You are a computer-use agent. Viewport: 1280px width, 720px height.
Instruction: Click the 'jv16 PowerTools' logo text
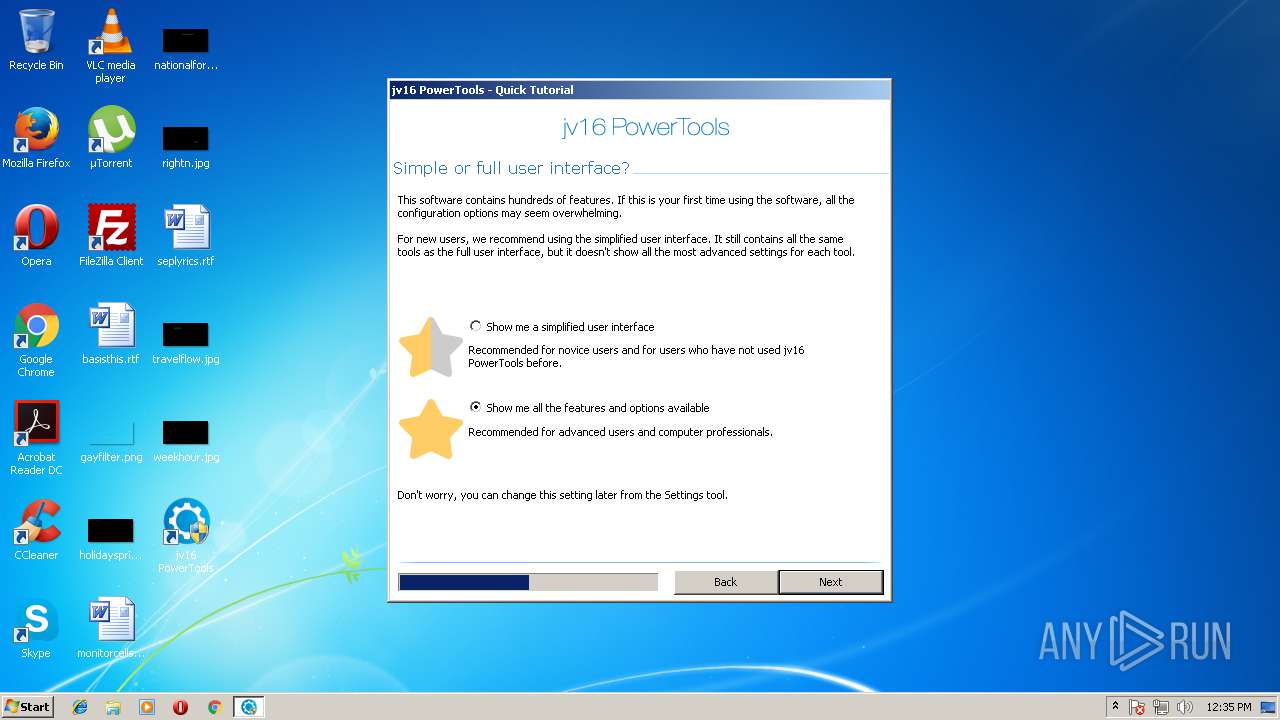click(646, 127)
